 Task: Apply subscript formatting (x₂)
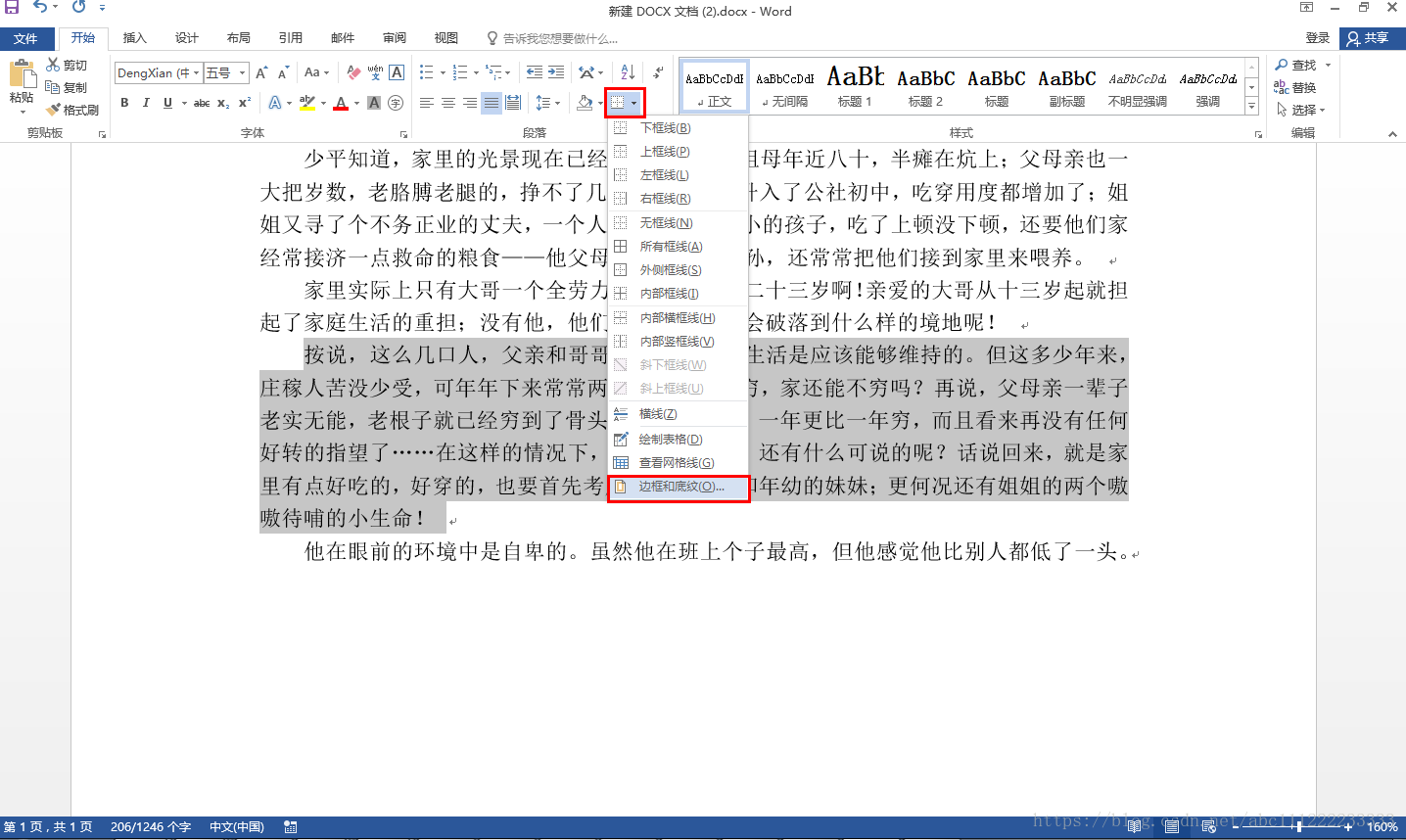[x=223, y=103]
